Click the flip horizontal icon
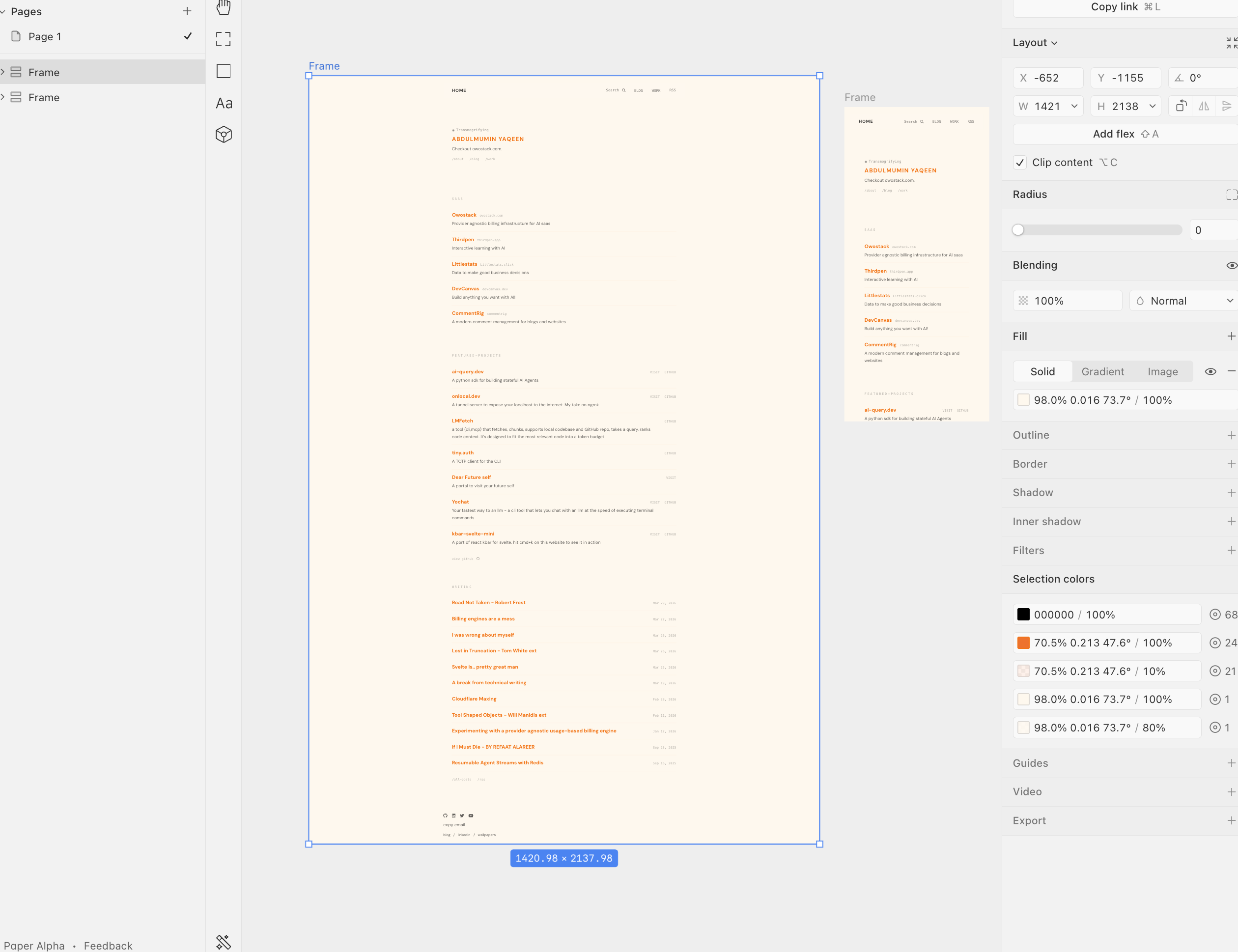Image resolution: width=1238 pixels, height=952 pixels. pos(1204,106)
